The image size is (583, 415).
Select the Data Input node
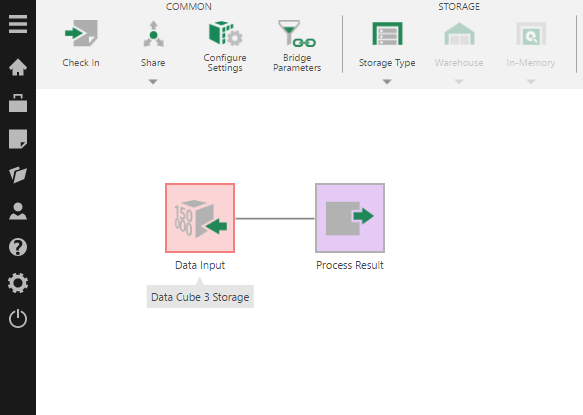200,218
